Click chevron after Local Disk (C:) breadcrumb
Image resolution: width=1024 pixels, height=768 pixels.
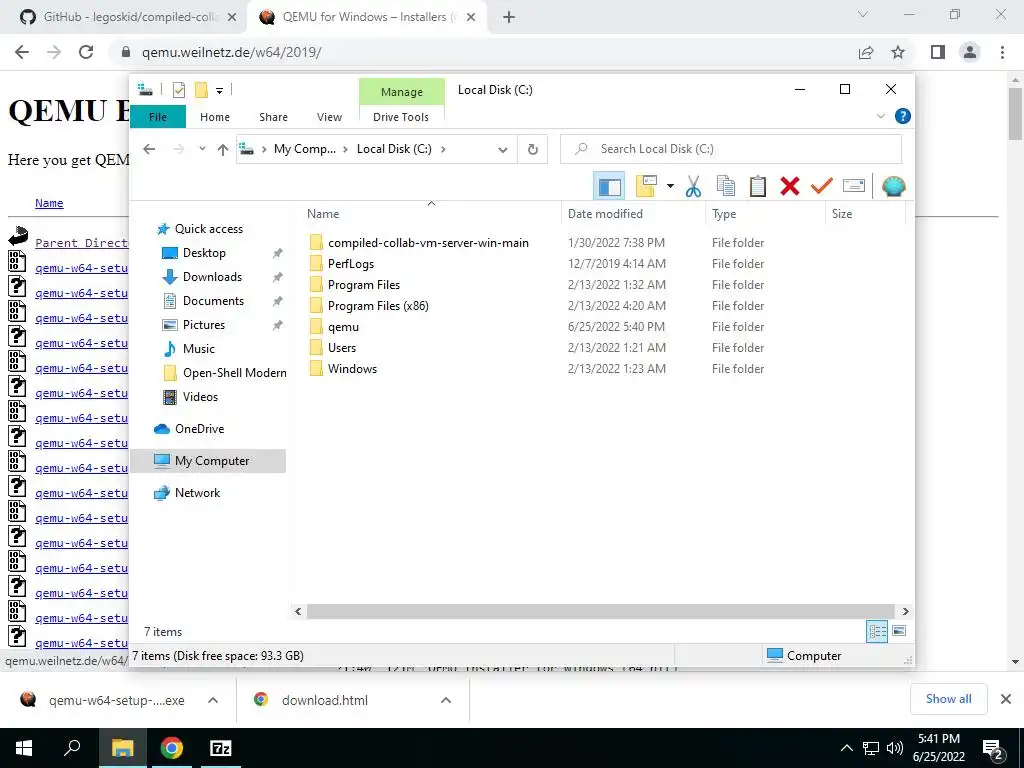tap(443, 149)
